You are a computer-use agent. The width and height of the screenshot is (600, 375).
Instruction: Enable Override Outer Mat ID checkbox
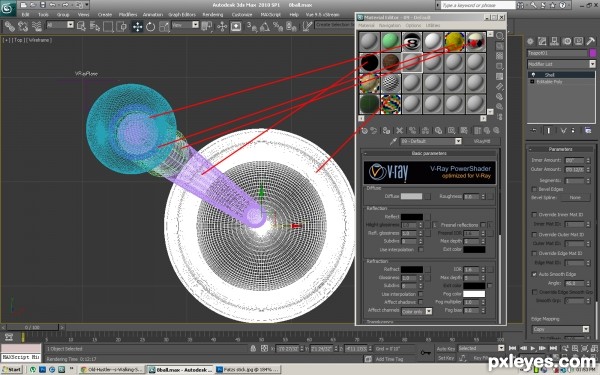tap(534, 234)
